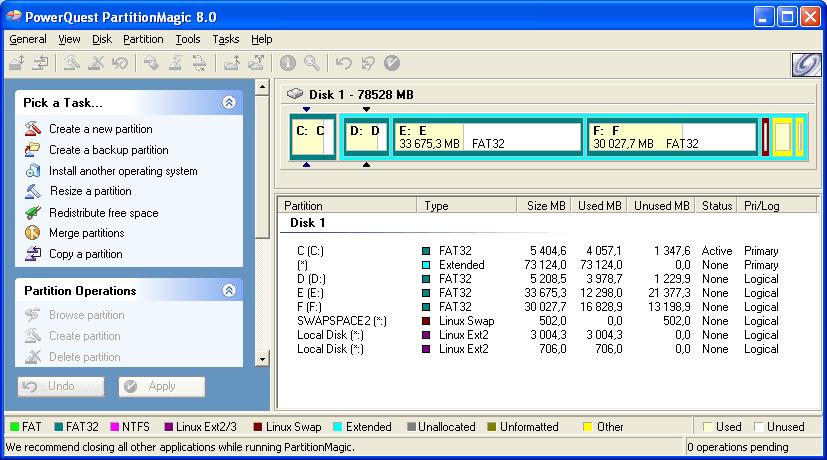Click the grayed Browse partition icon

33,314
